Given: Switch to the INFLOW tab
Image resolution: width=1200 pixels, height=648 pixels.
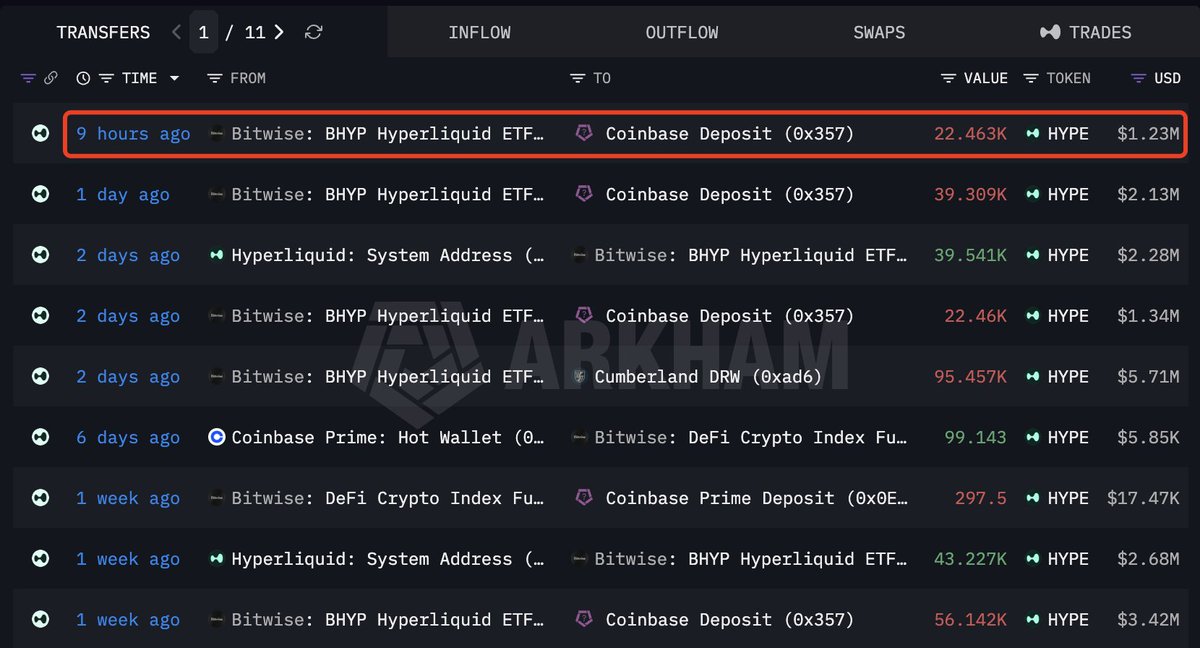Looking at the screenshot, I should pyautogui.click(x=479, y=32).
